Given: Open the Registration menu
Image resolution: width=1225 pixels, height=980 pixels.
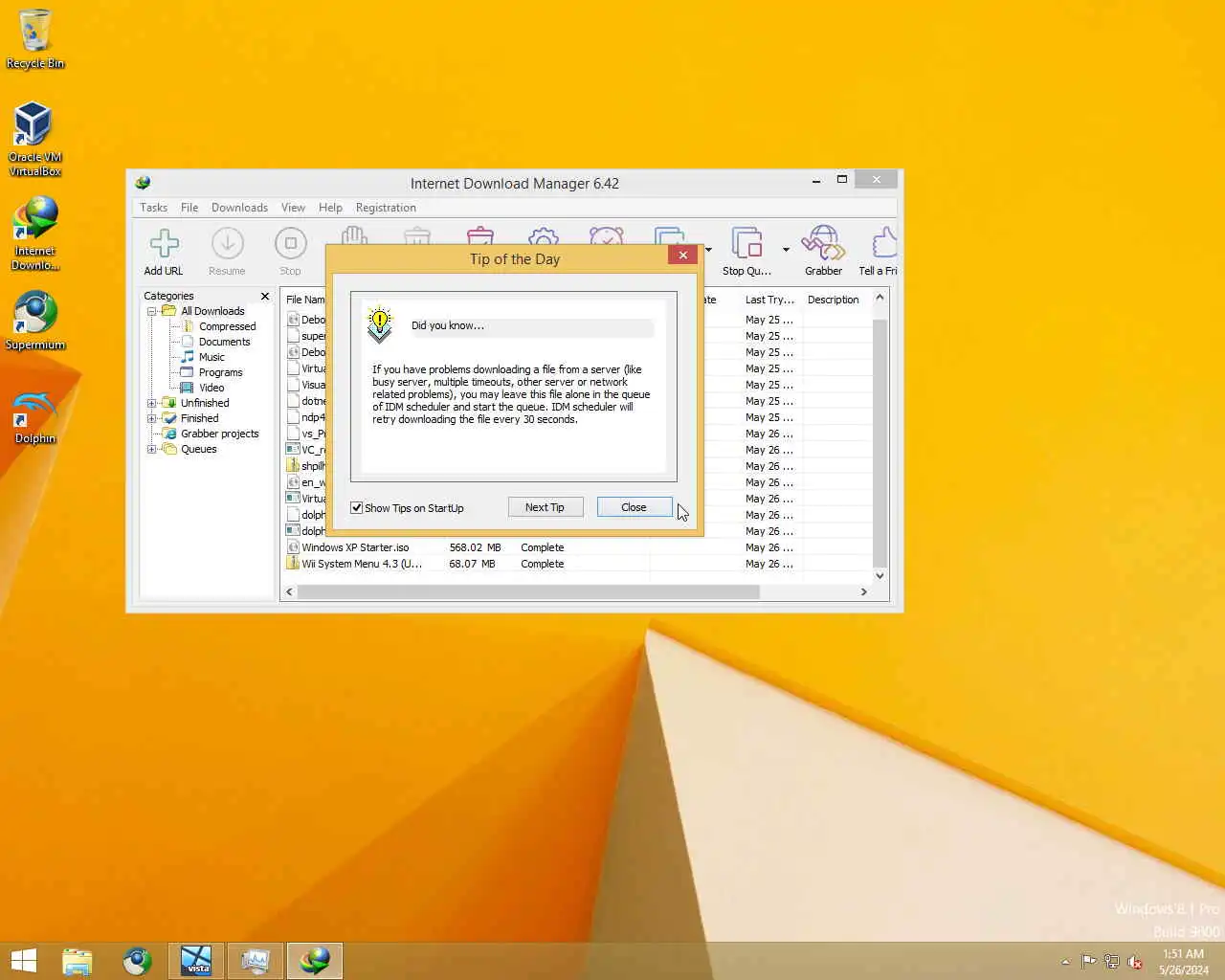Looking at the screenshot, I should tap(386, 208).
